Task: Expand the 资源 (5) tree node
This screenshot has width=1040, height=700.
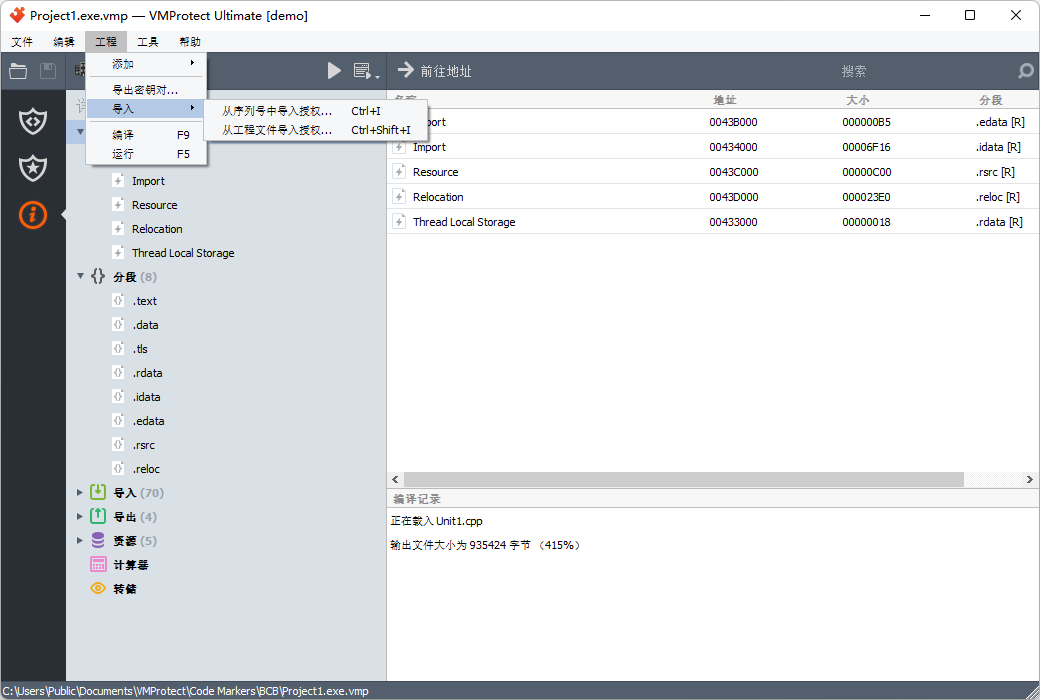Action: pos(80,540)
